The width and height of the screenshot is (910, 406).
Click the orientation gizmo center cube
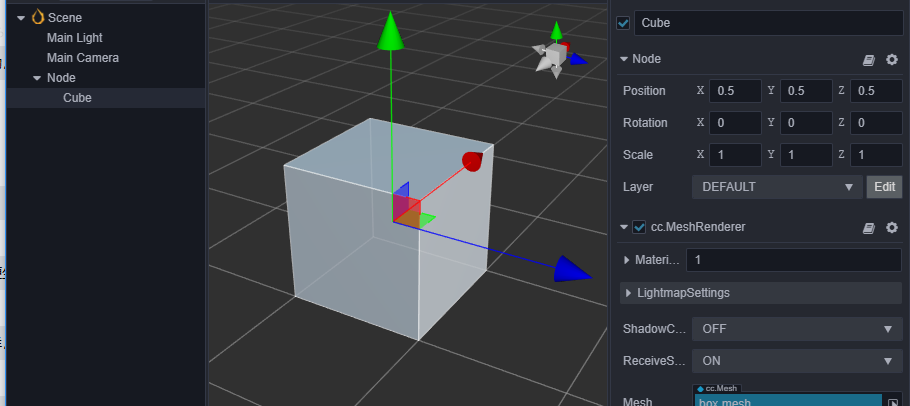[x=555, y=56]
